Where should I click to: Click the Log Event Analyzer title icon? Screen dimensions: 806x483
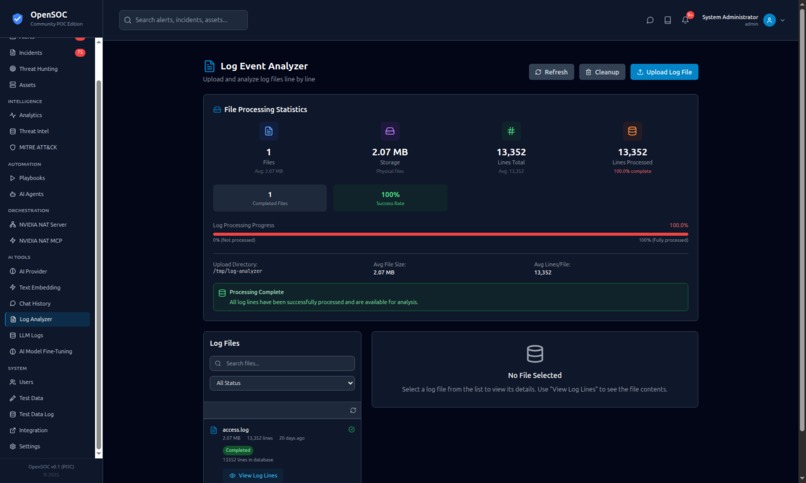(x=209, y=66)
